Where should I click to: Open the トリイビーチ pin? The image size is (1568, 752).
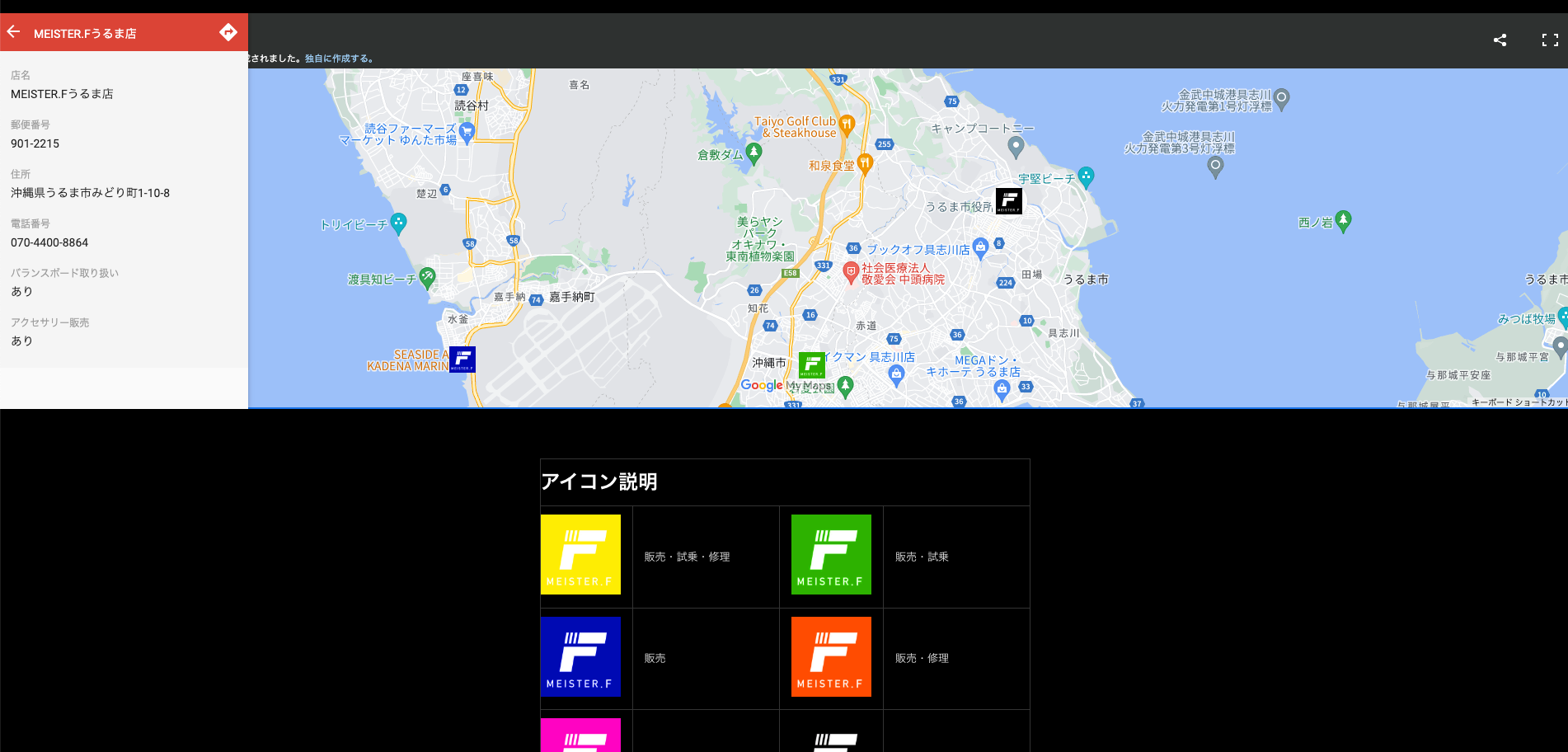click(x=399, y=223)
